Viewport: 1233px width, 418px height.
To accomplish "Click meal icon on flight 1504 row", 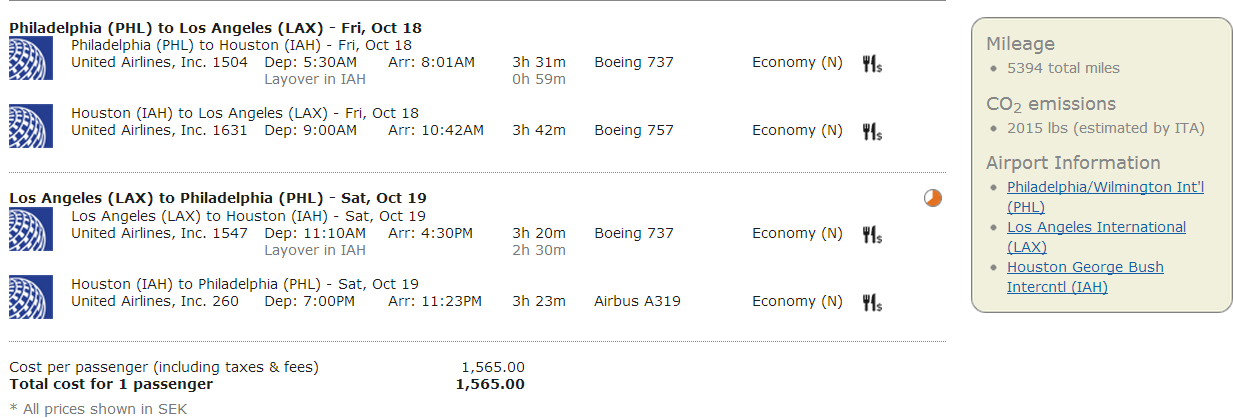I will (x=871, y=64).
